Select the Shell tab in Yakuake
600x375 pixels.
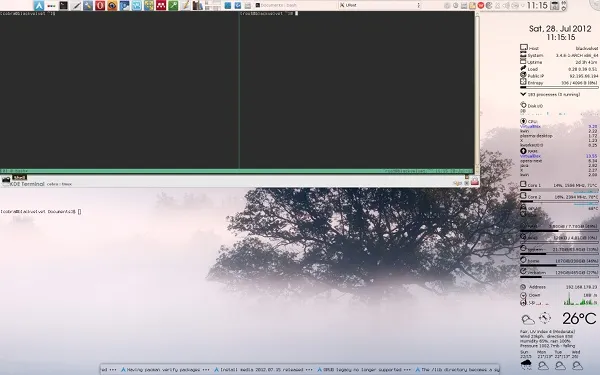19,177
